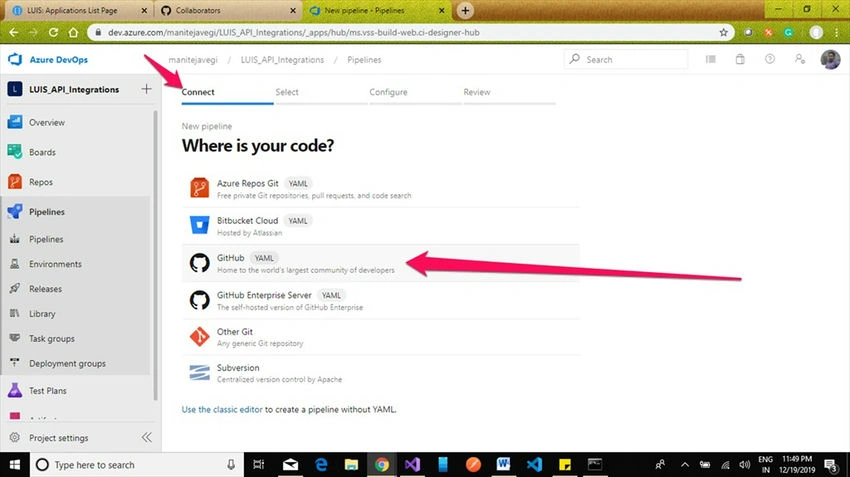The height and width of the screenshot is (477, 850).
Task: Open the user settings icon in header
Action: coord(800,59)
